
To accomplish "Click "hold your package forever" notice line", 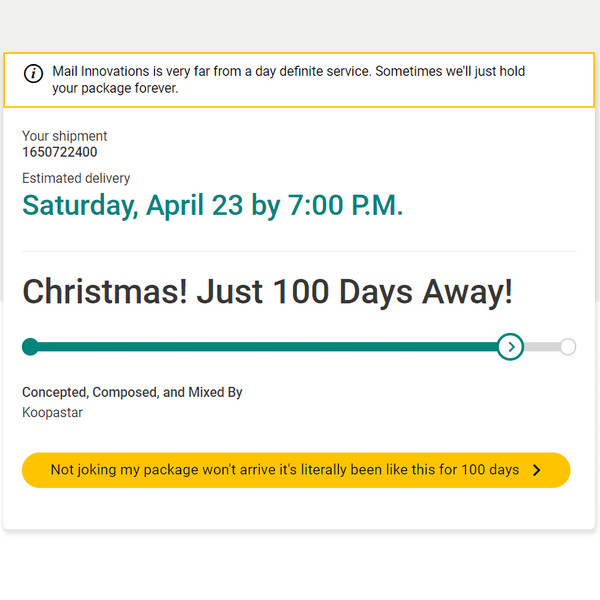I will pos(115,88).
